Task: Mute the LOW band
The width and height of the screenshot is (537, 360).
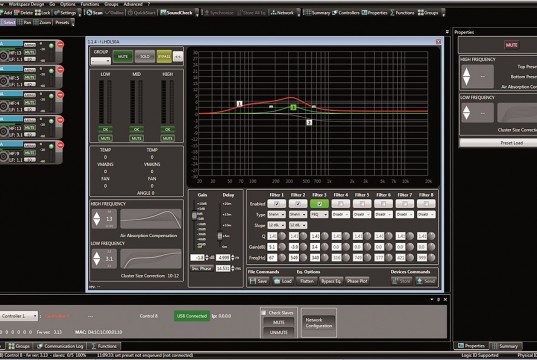Action: 105,138
